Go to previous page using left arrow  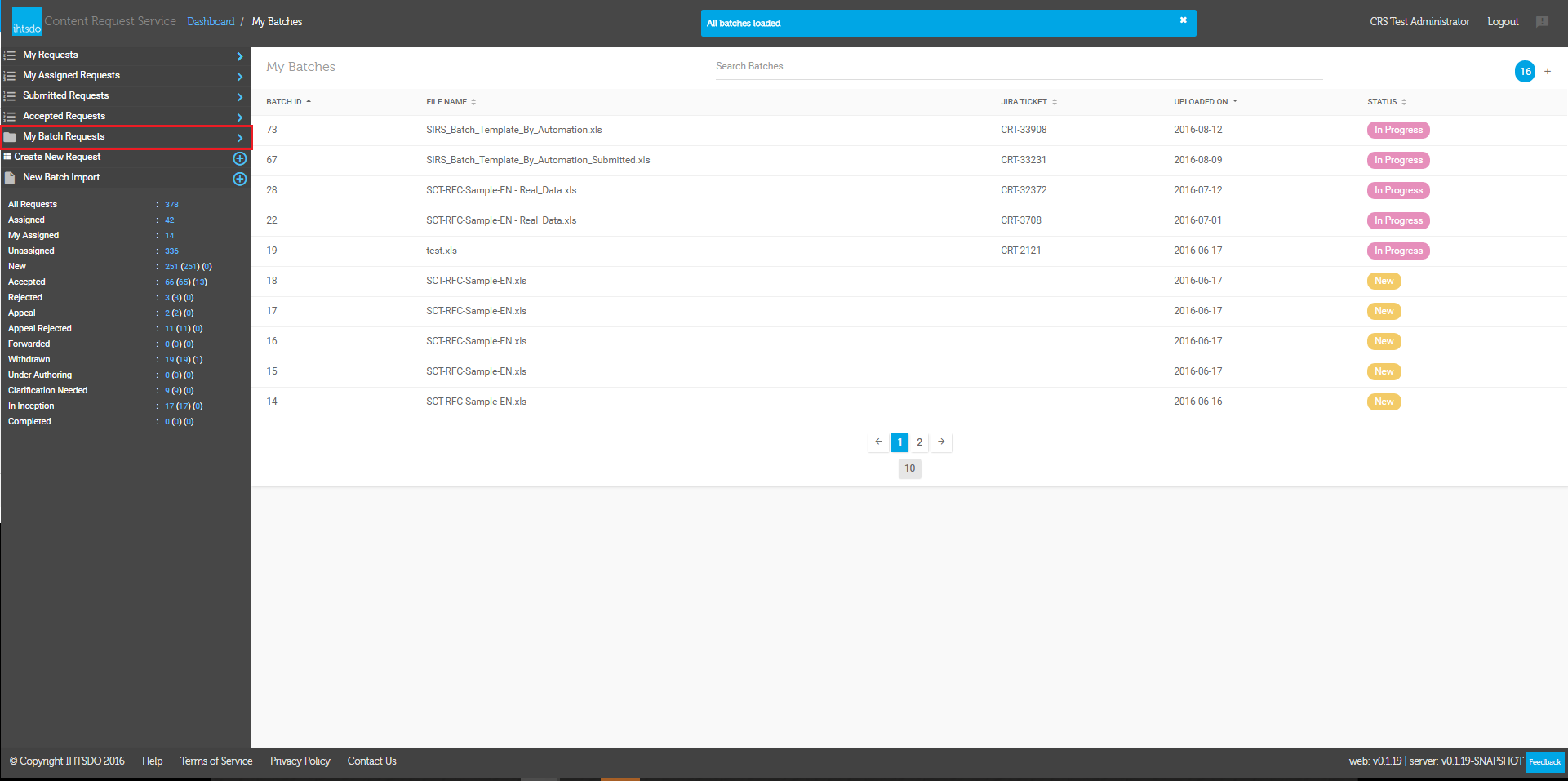point(878,442)
